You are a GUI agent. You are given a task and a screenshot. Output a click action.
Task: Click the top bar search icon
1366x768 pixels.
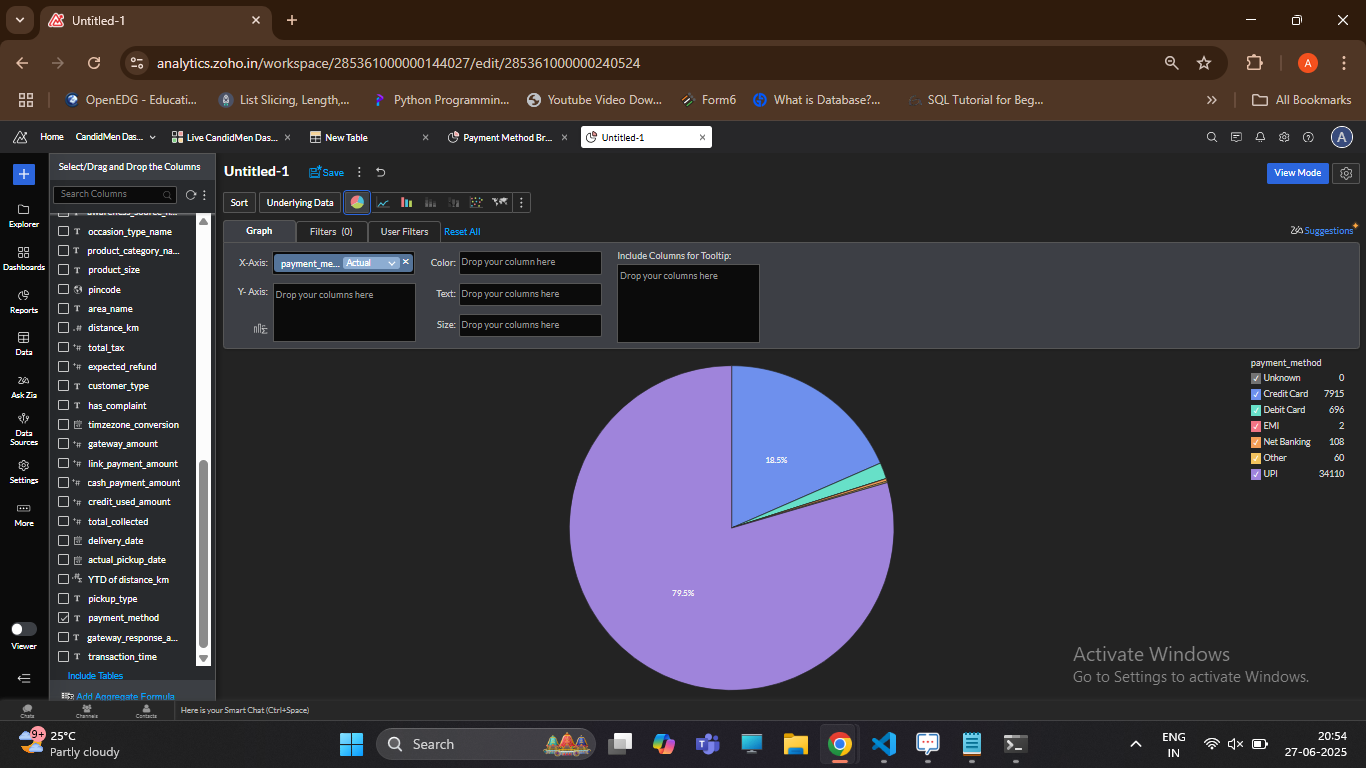(1212, 137)
